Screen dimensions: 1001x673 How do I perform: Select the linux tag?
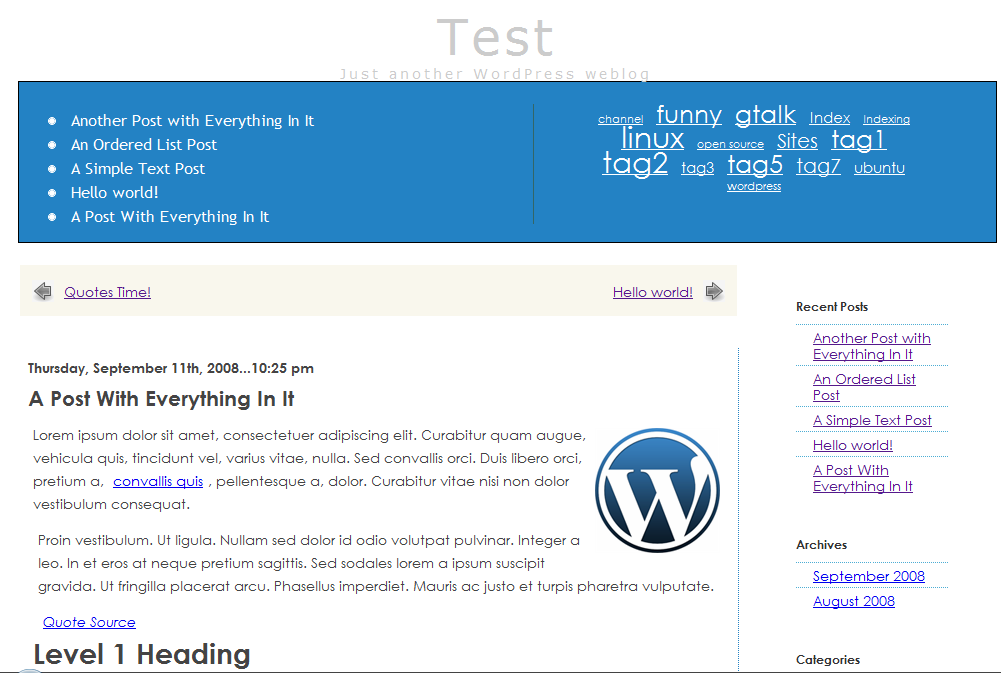(652, 138)
